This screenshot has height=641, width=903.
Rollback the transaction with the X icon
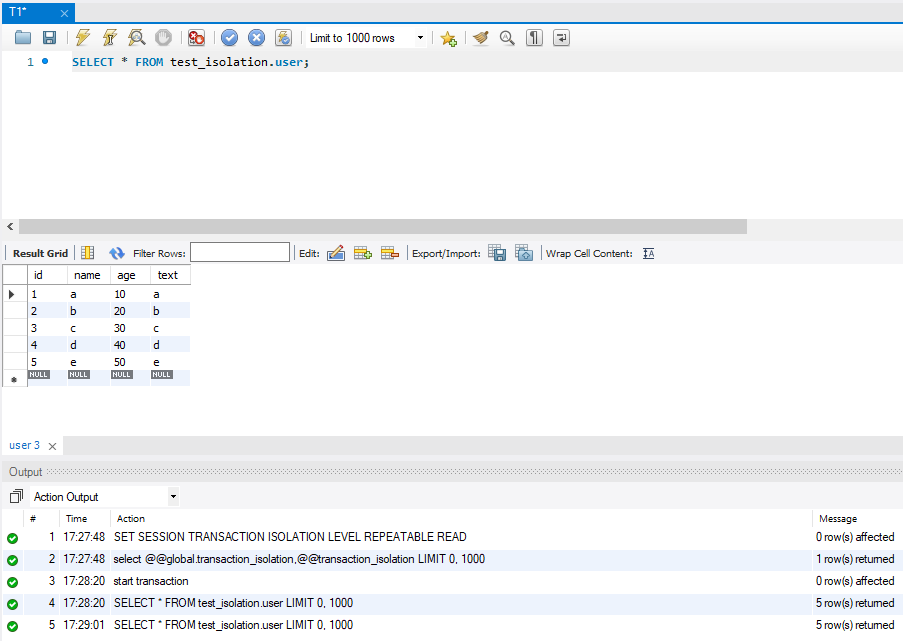click(x=256, y=37)
